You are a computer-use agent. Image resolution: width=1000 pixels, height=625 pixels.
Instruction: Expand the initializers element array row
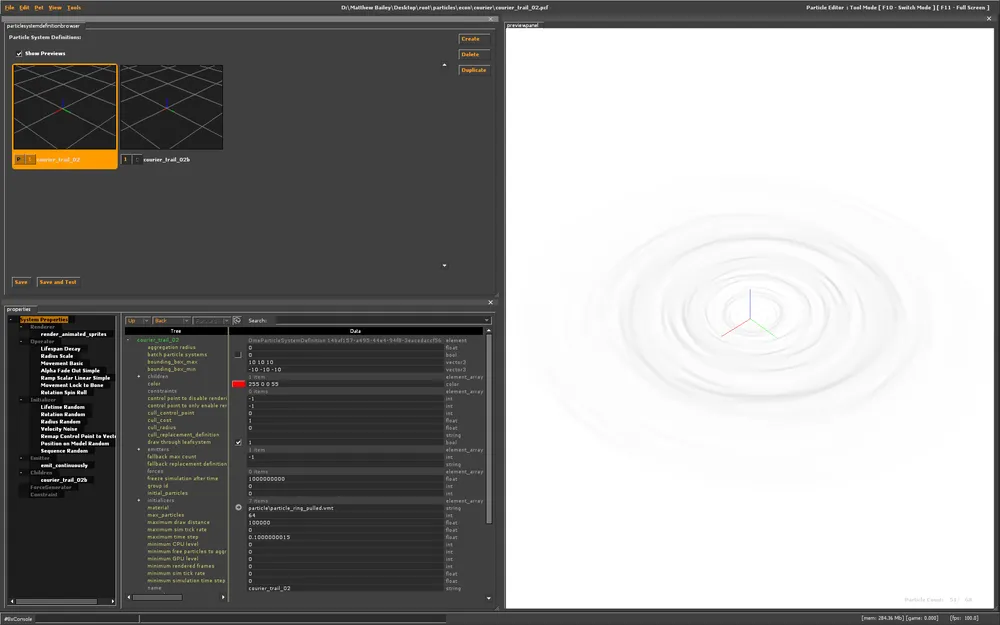tap(139, 500)
